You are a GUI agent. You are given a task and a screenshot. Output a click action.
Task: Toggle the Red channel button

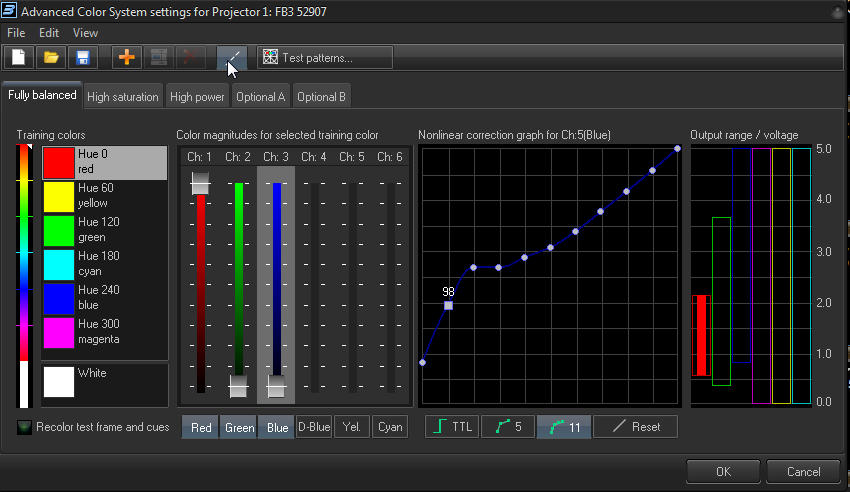click(x=201, y=427)
